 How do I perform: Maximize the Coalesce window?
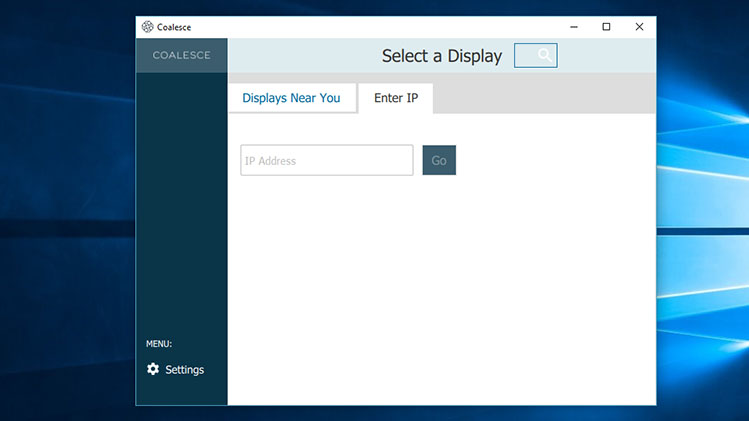click(606, 27)
